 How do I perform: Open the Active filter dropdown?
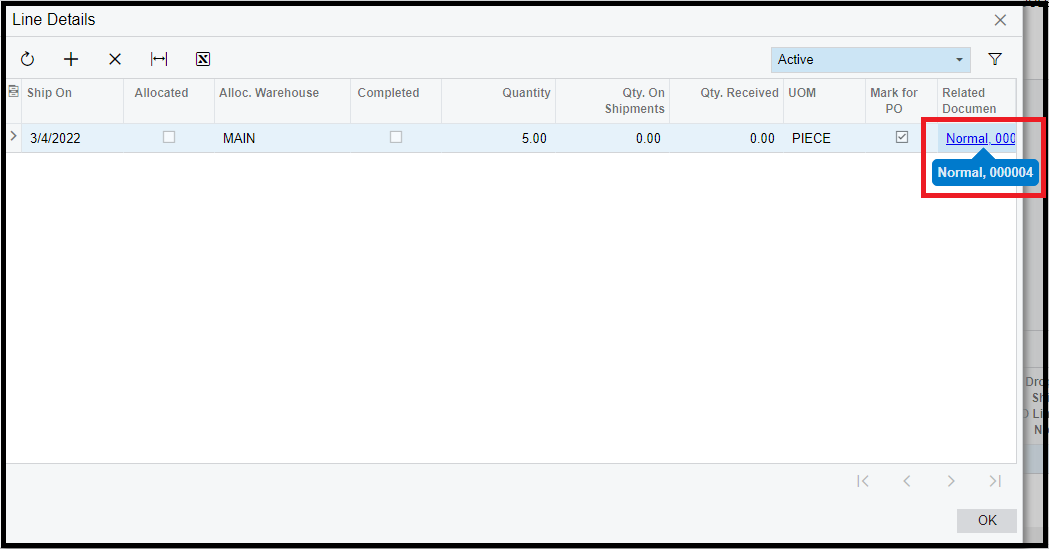(870, 60)
